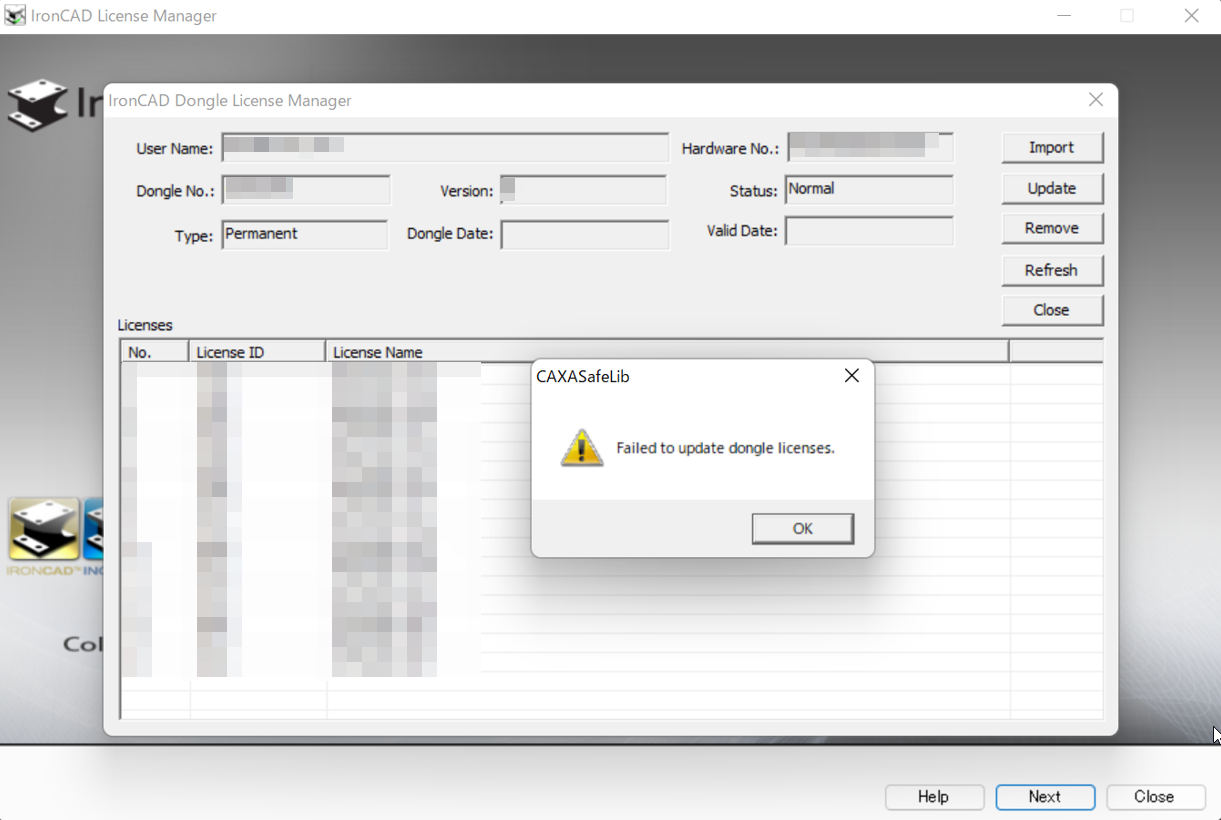Click the Next button

(1045, 797)
